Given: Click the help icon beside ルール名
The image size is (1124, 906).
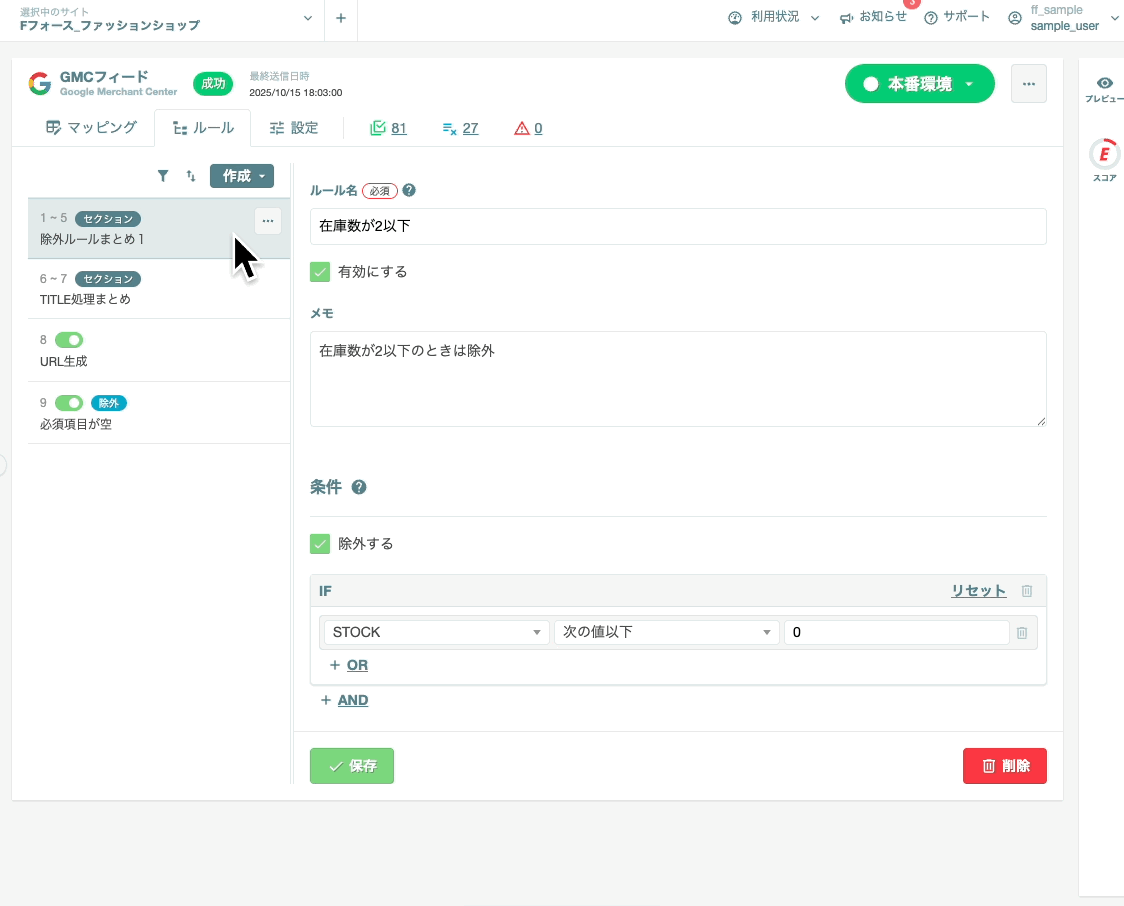Looking at the screenshot, I should click(x=409, y=191).
